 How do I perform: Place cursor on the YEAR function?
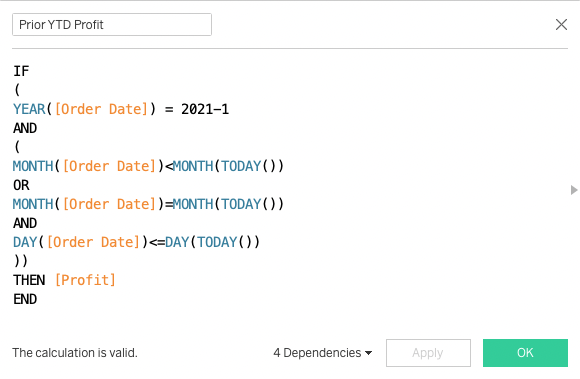pos(29,109)
